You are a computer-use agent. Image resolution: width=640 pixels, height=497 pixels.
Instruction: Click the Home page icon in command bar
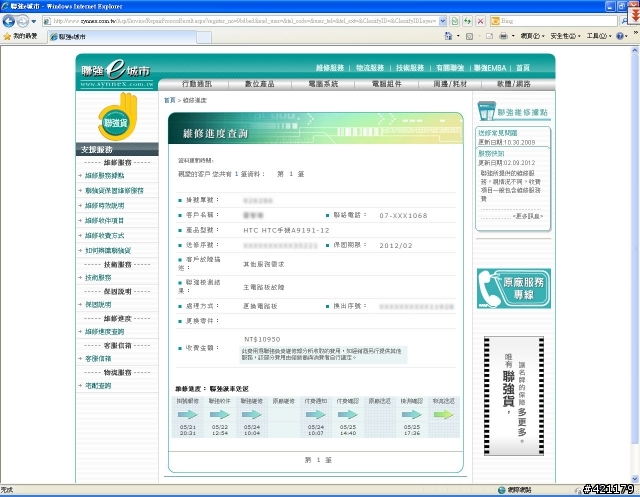coord(448,36)
